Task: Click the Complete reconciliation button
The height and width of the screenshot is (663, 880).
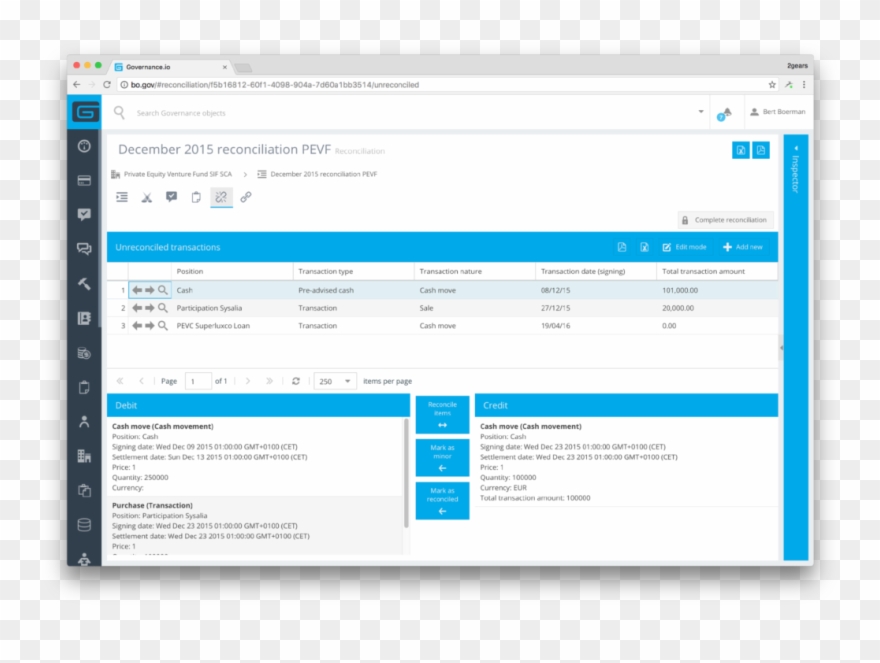Action: click(x=725, y=220)
